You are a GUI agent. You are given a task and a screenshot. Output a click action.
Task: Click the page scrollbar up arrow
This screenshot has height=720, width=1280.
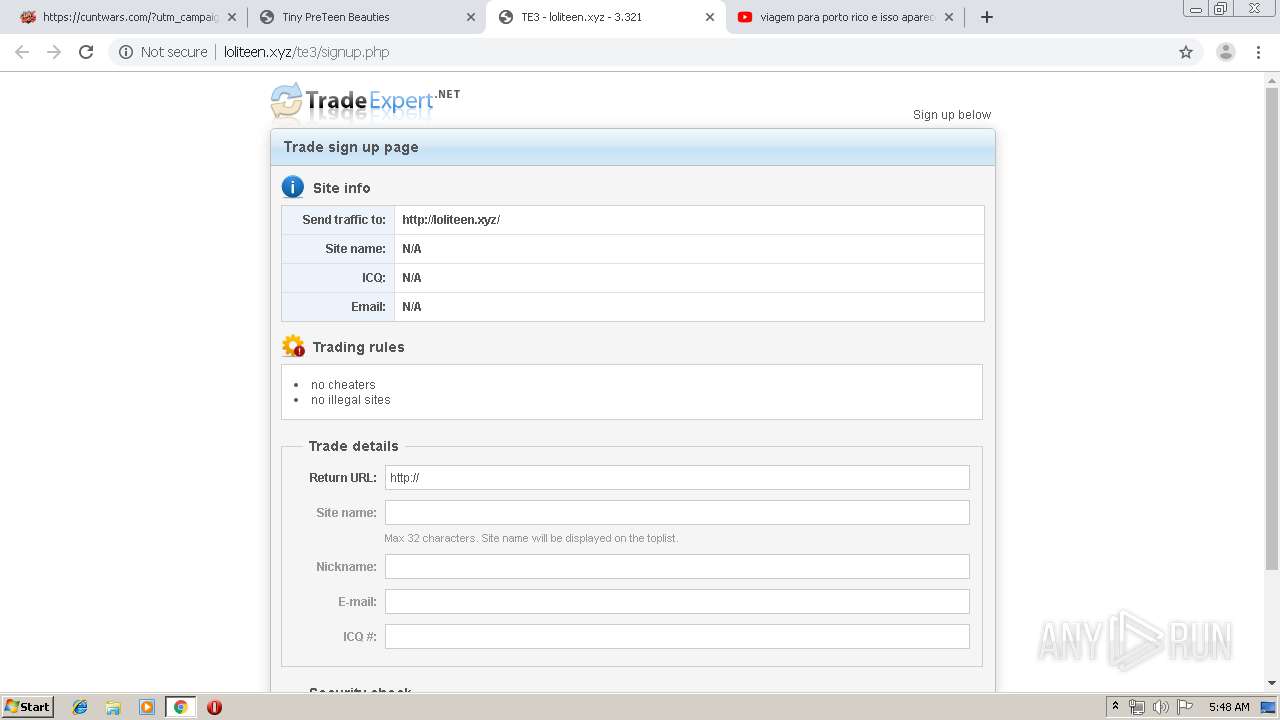(x=1272, y=79)
